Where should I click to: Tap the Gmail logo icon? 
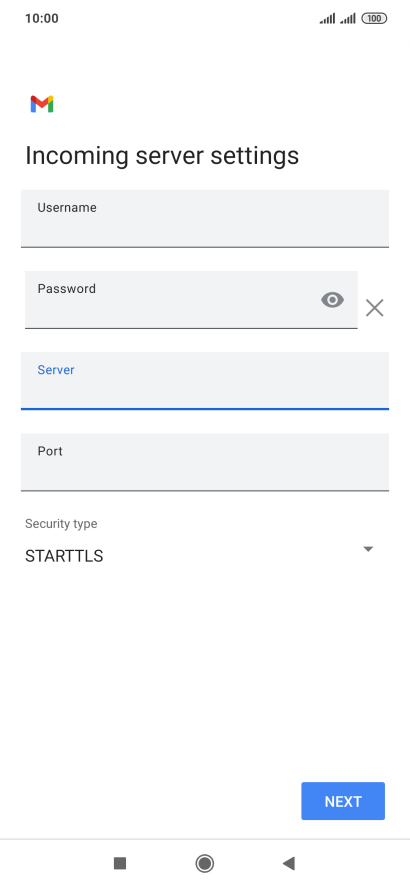click(x=42, y=104)
